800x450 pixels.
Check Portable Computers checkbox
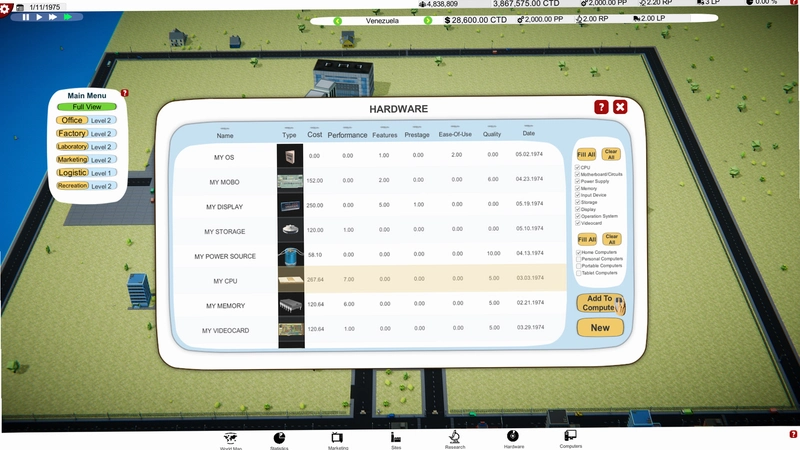[579, 266]
